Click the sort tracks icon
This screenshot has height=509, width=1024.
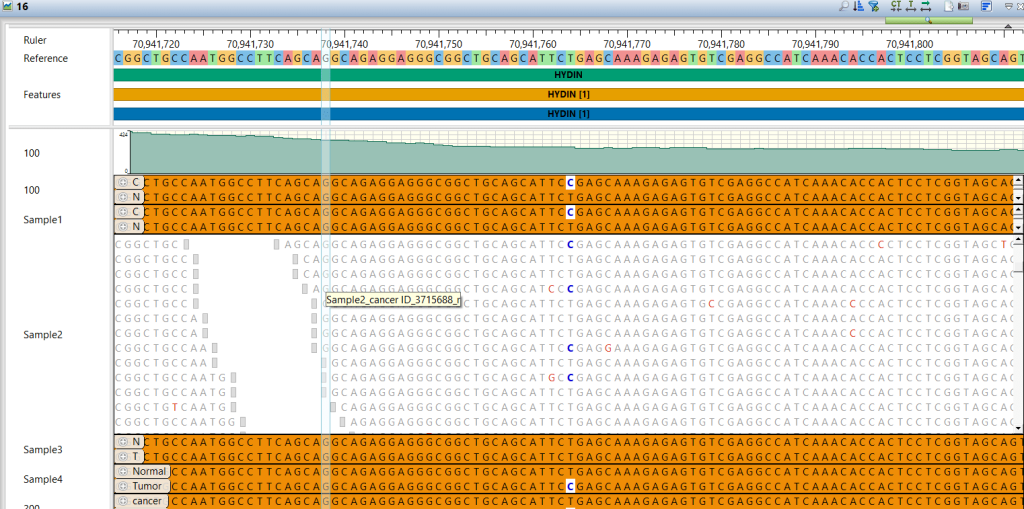[x=859, y=7]
